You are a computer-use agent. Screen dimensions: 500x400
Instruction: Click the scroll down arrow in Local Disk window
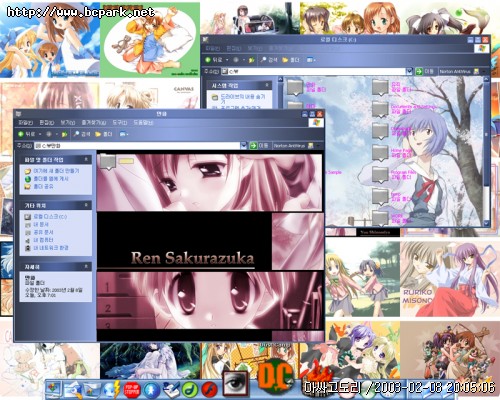click(486, 223)
